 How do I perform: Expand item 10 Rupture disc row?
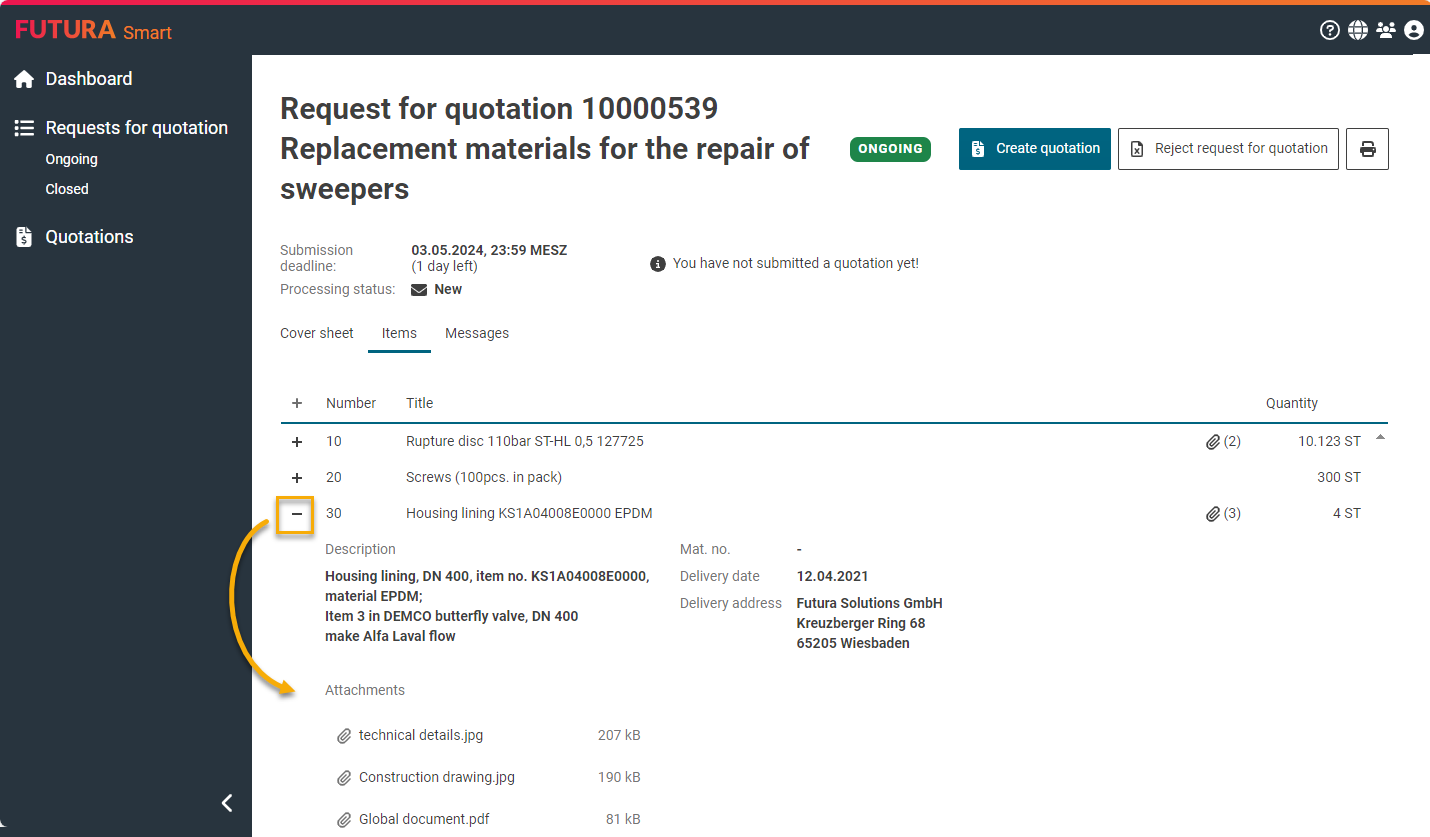click(296, 441)
